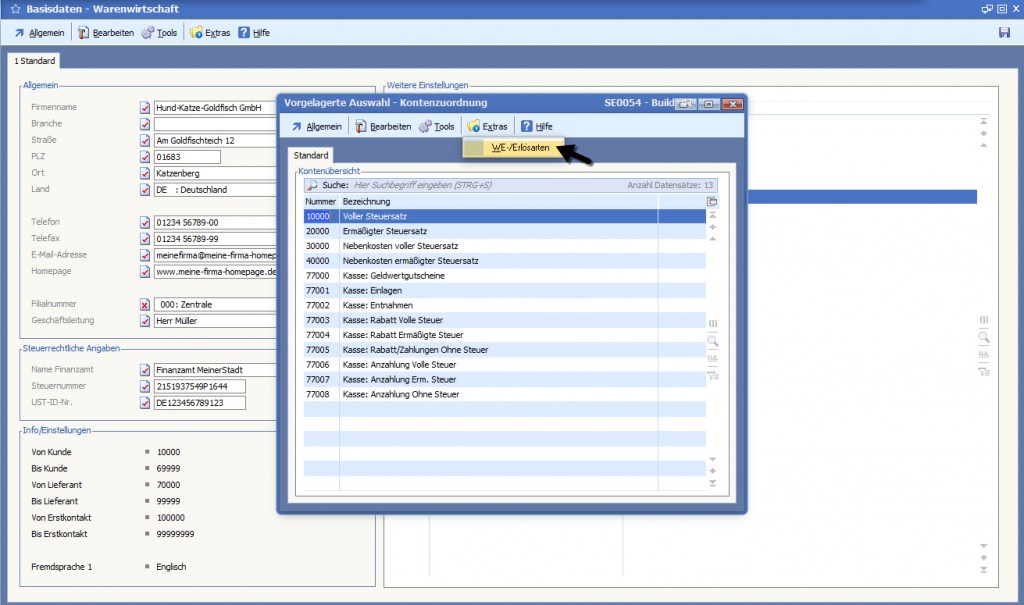Image resolution: width=1024 pixels, height=605 pixels.
Task: Open the Hilfe menu in the Kontenzuordnung dialog
Action: coord(536,126)
